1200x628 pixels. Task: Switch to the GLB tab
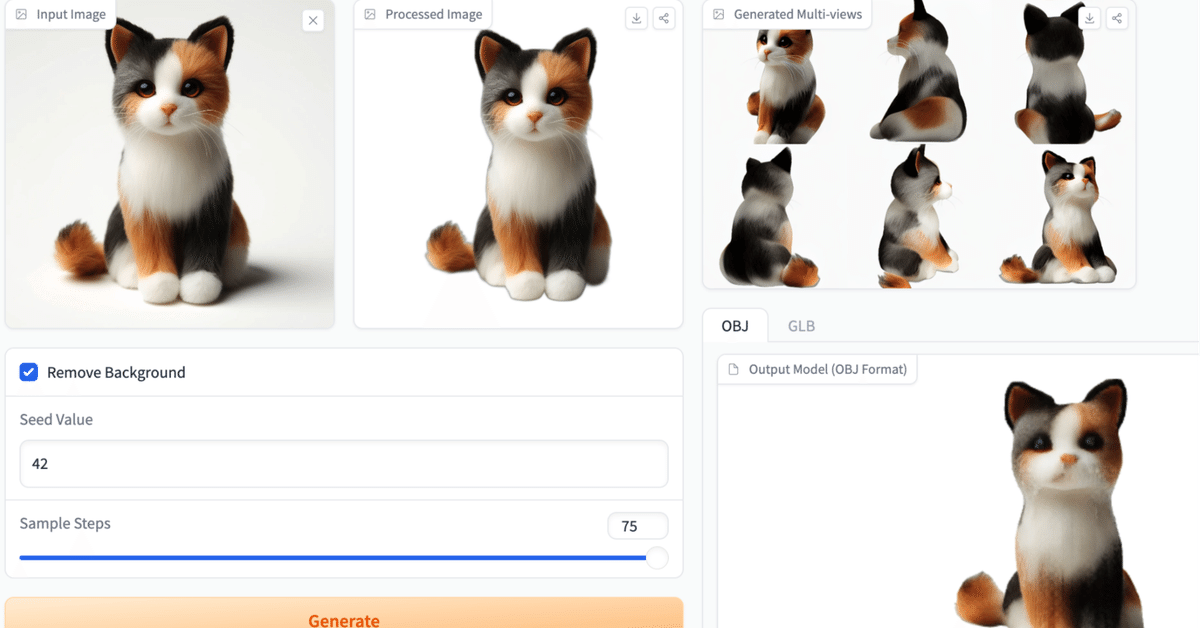click(x=800, y=325)
